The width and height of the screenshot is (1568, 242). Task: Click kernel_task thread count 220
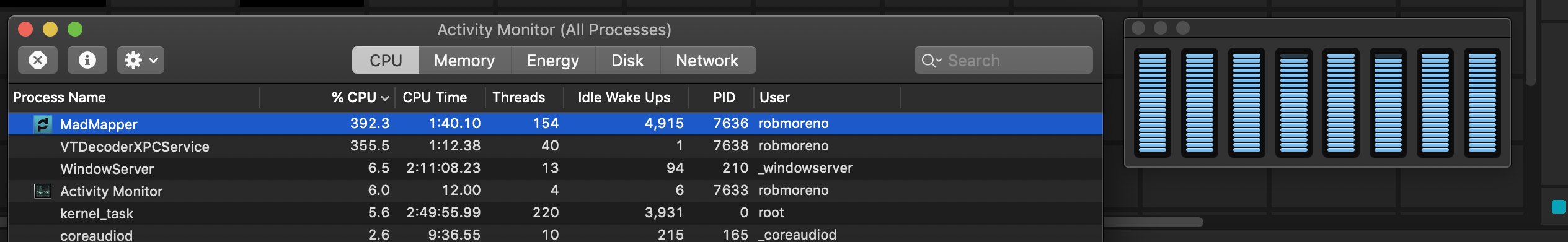tap(546, 212)
